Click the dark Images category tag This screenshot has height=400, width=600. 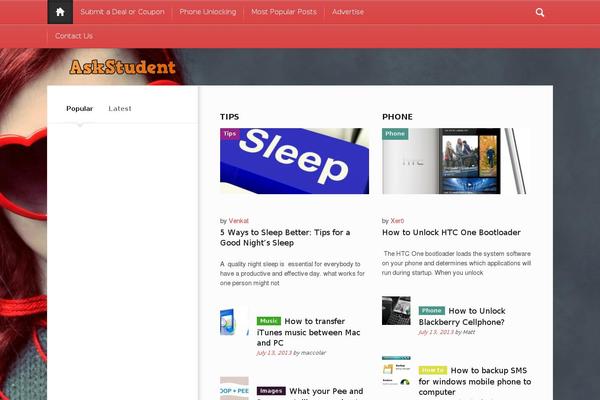coord(271,391)
